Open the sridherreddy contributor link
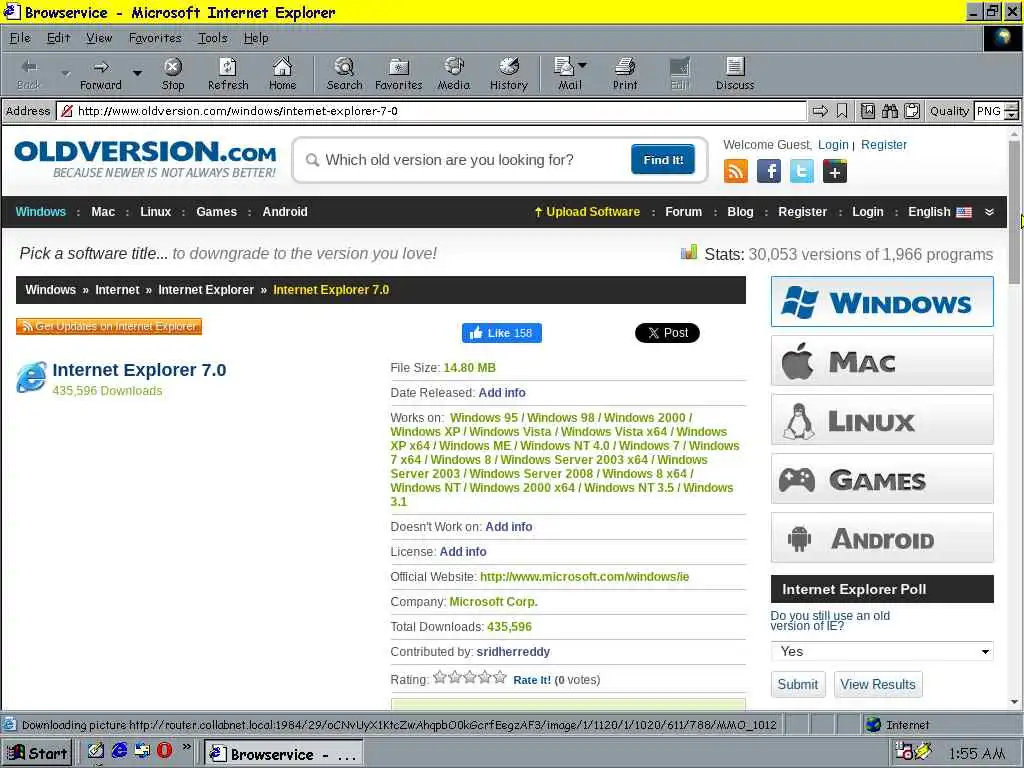The image size is (1024, 768). (x=513, y=652)
